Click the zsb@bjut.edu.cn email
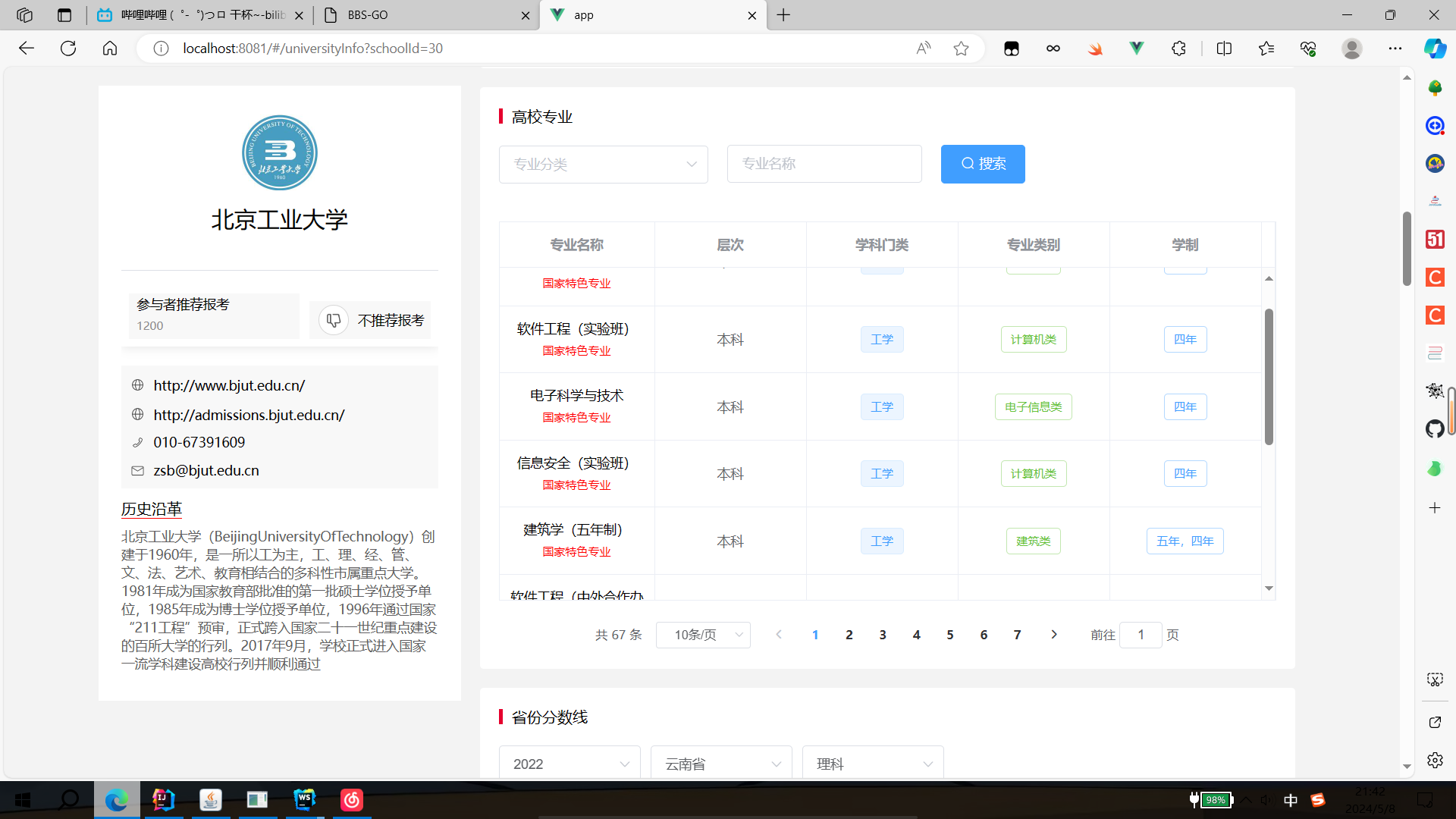1456x819 pixels. [x=206, y=470]
